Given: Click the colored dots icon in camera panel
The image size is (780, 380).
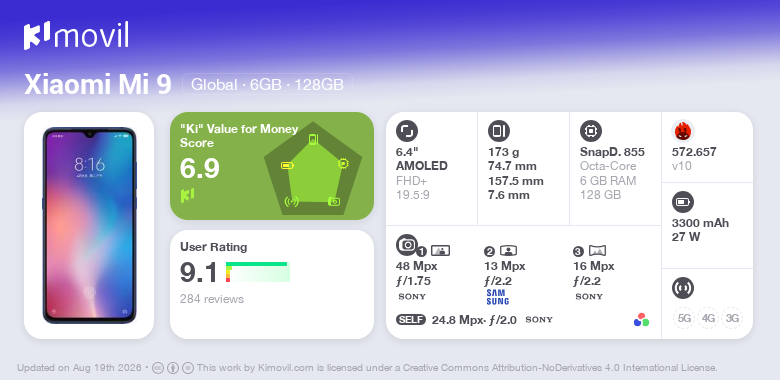Looking at the screenshot, I should [641, 320].
